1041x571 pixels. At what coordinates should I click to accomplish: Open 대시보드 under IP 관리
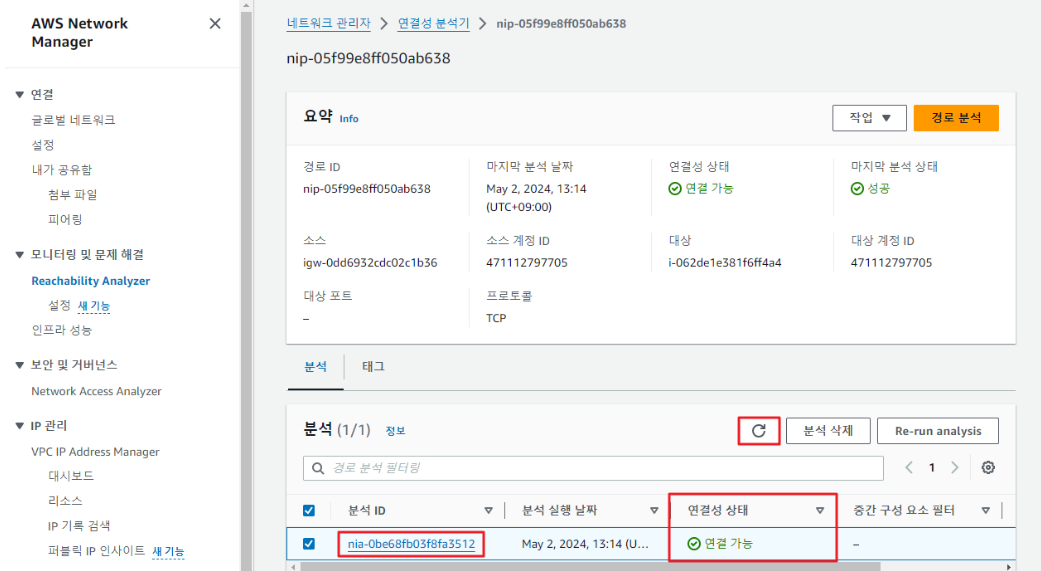(x=71, y=476)
